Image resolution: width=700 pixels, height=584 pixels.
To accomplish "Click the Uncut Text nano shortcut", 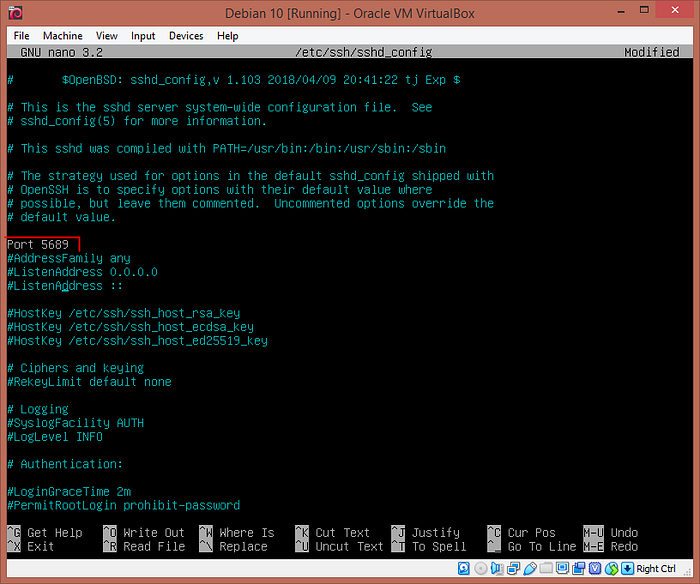I will tap(339, 546).
